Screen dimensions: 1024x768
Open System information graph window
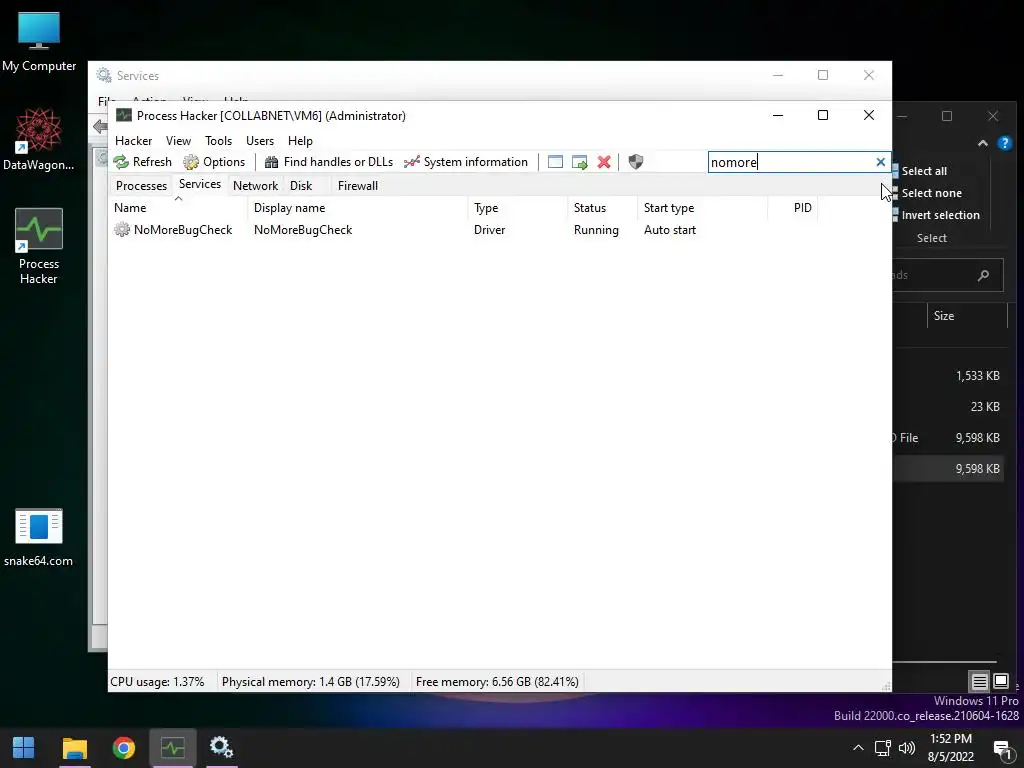click(x=466, y=162)
